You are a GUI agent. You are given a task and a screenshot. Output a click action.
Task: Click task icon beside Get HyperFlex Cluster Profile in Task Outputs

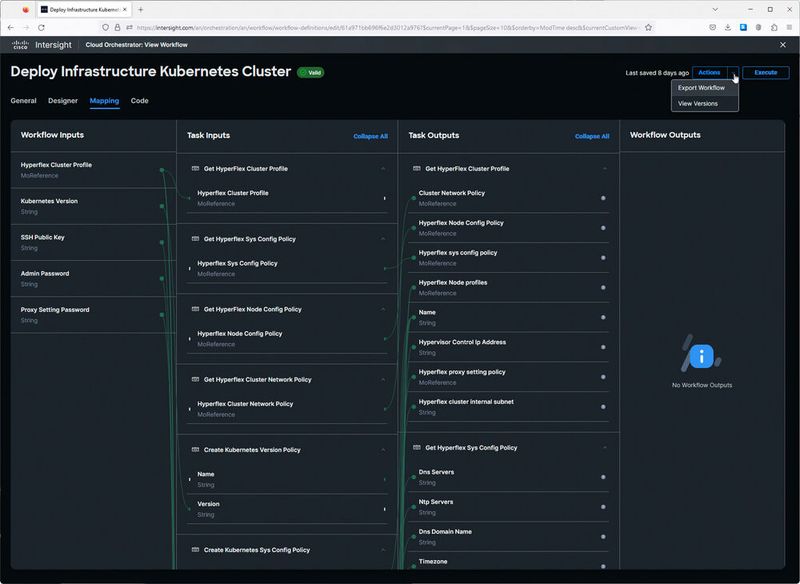416,168
